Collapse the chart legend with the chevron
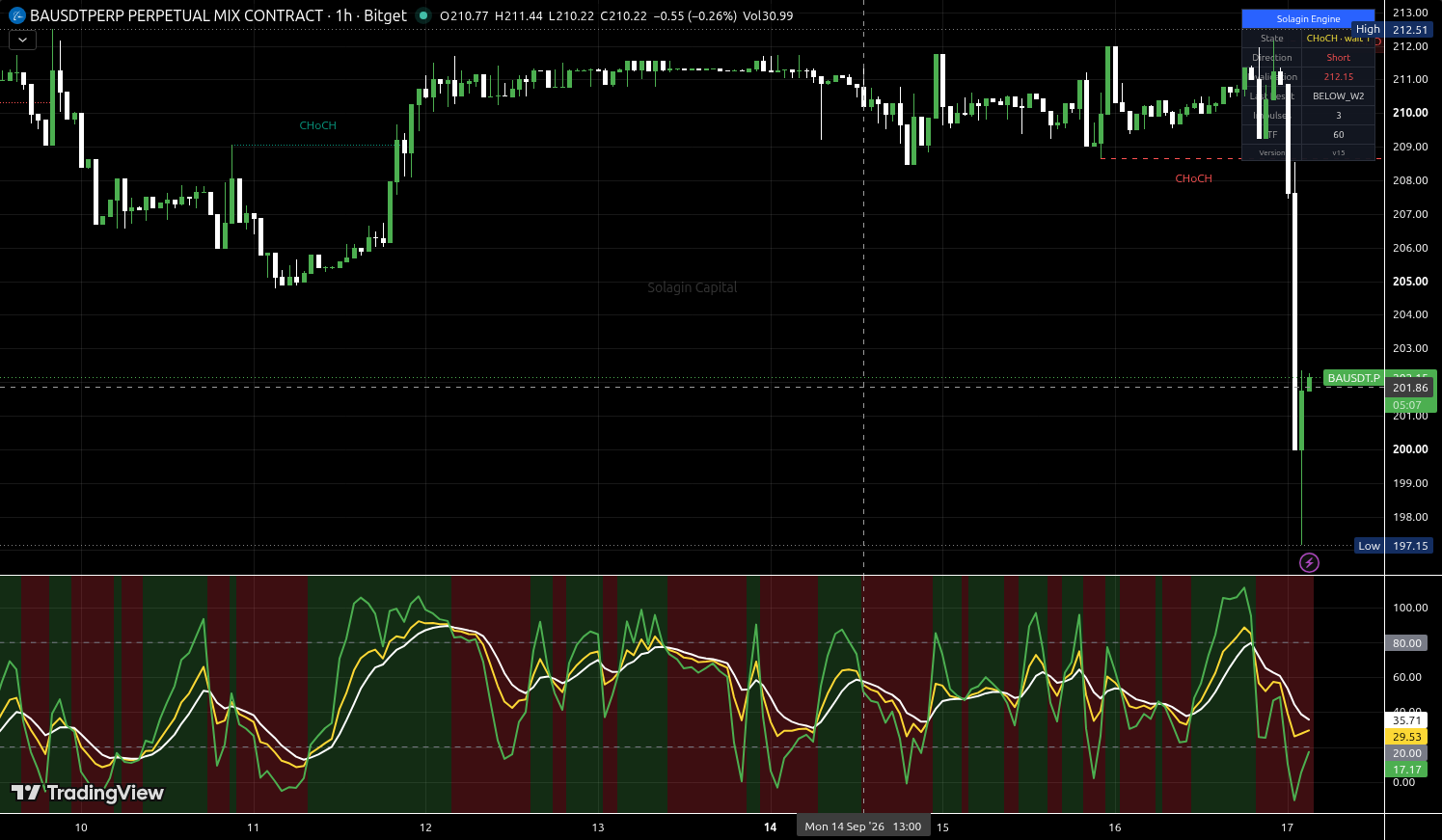1442x840 pixels. pyautogui.click(x=22, y=41)
